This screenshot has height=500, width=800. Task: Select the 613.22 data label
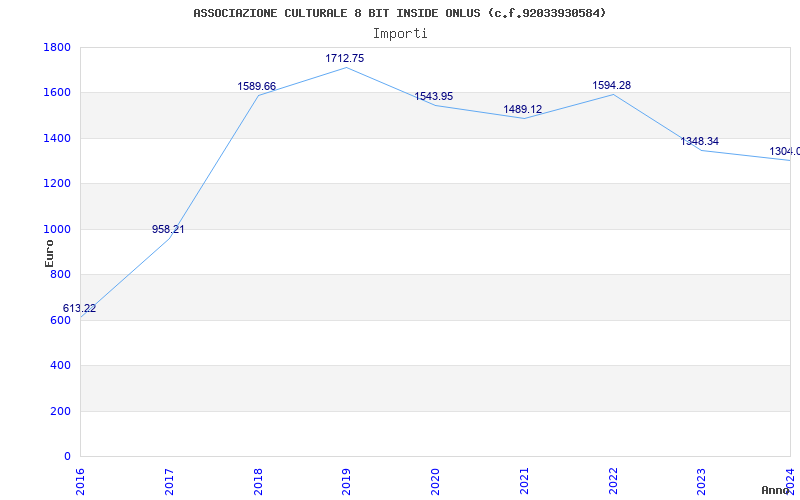pos(79,309)
